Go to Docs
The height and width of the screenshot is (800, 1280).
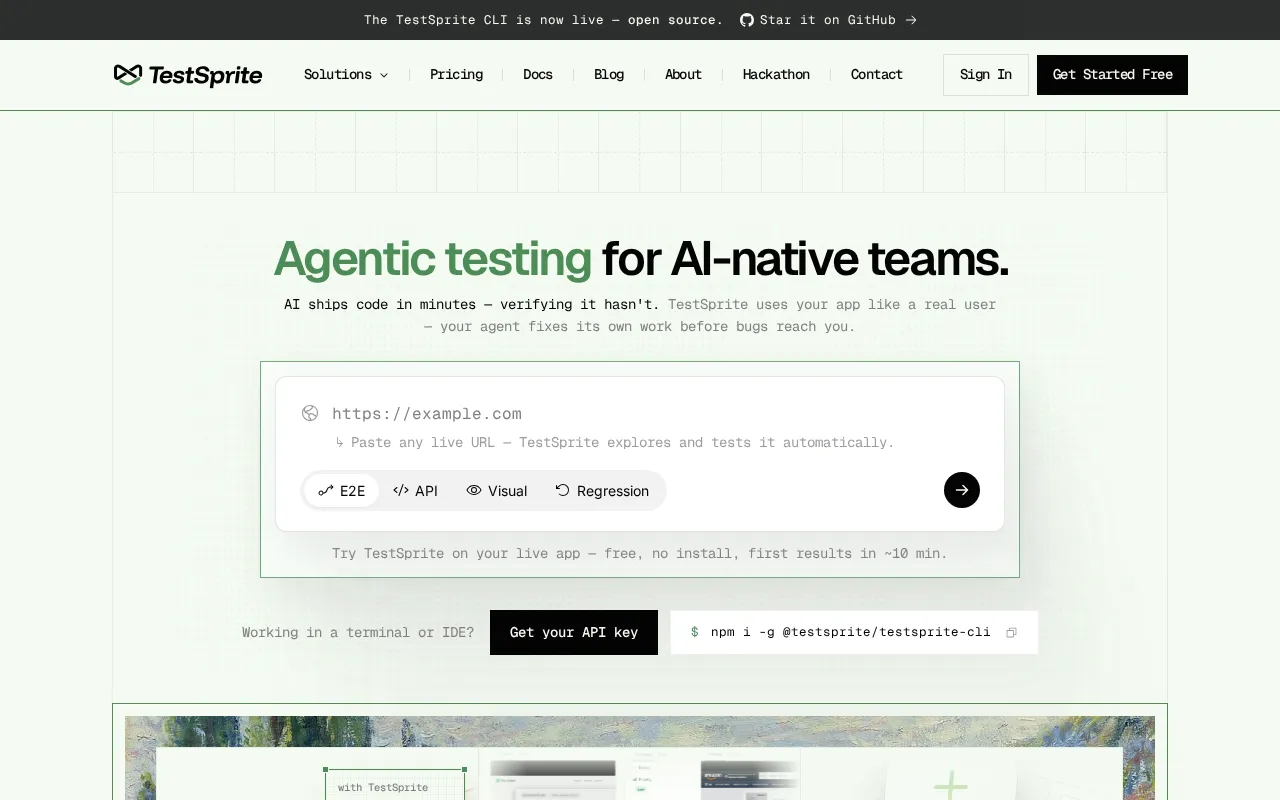point(538,75)
